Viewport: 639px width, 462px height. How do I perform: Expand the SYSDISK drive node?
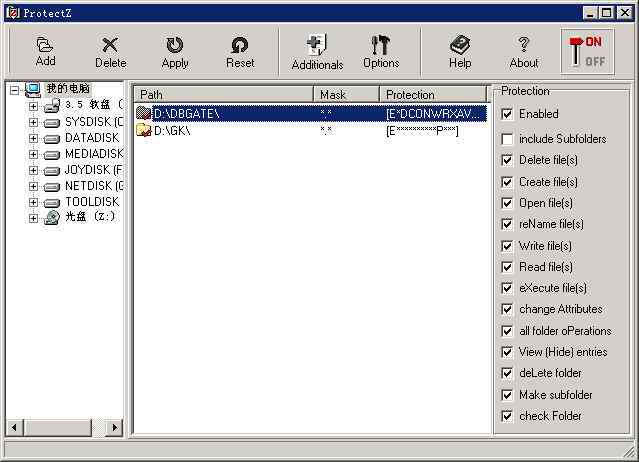click(x=33, y=122)
